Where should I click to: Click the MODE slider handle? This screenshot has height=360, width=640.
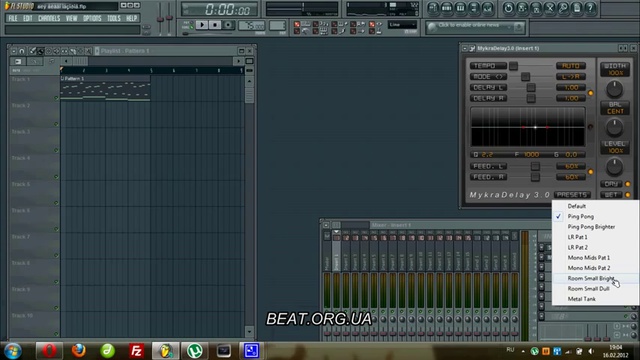(x=525, y=76)
